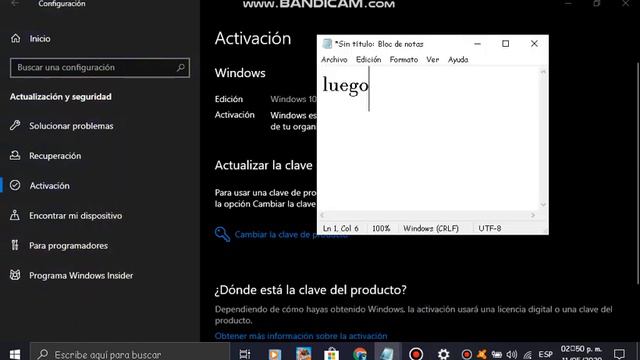Open Obtener más información sobre la activación

301,336
